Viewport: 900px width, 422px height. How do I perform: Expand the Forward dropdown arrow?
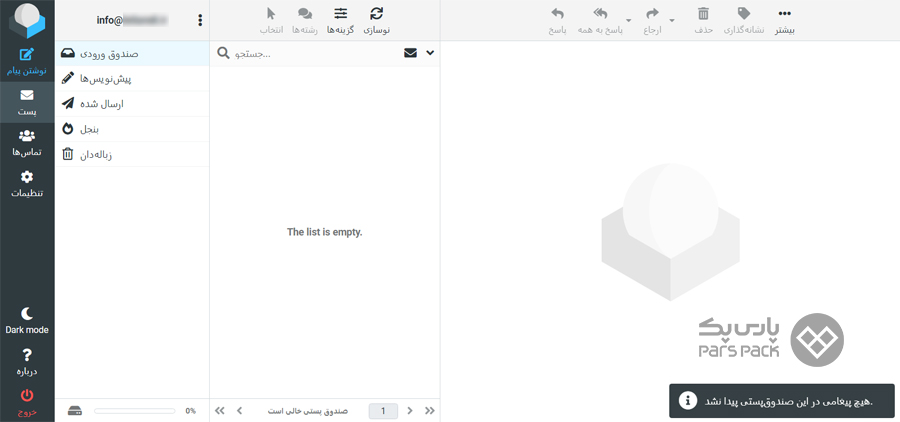672,21
